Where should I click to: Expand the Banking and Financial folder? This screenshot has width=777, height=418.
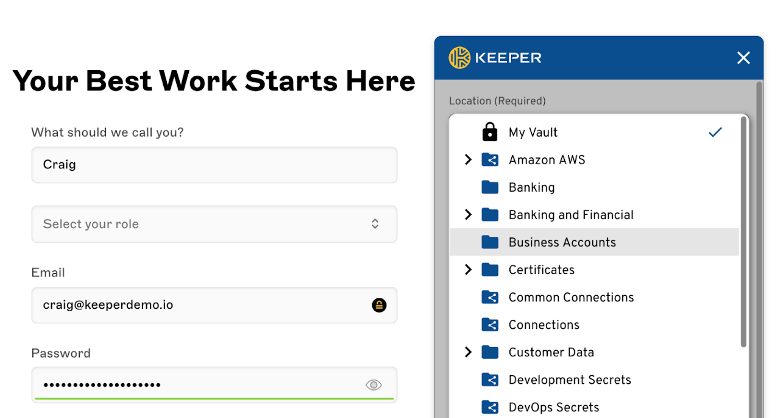pyautogui.click(x=468, y=215)
